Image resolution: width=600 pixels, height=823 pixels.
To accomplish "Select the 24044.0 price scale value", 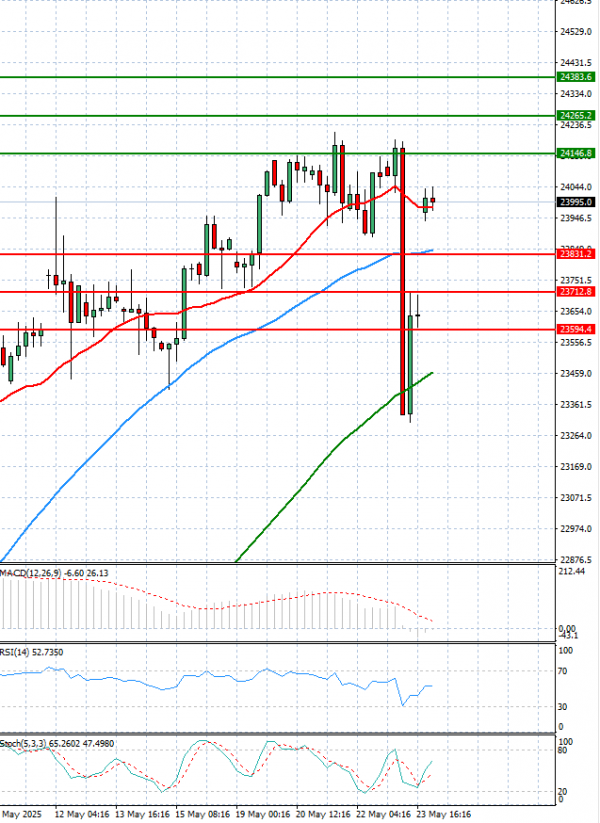I will tap(576, 187).
